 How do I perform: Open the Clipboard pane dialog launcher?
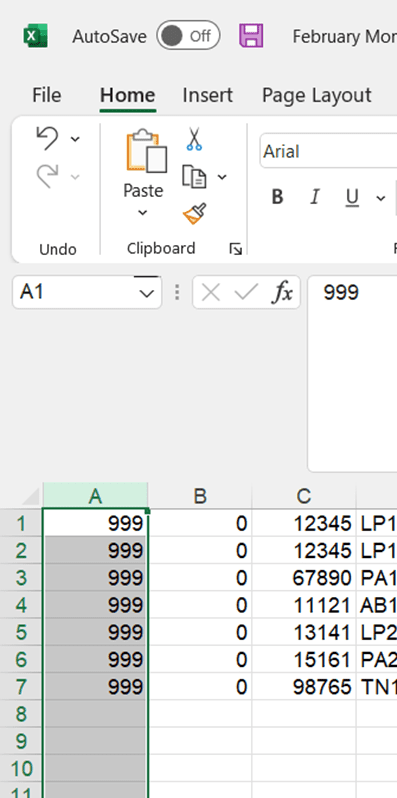[x=235, y=249]
